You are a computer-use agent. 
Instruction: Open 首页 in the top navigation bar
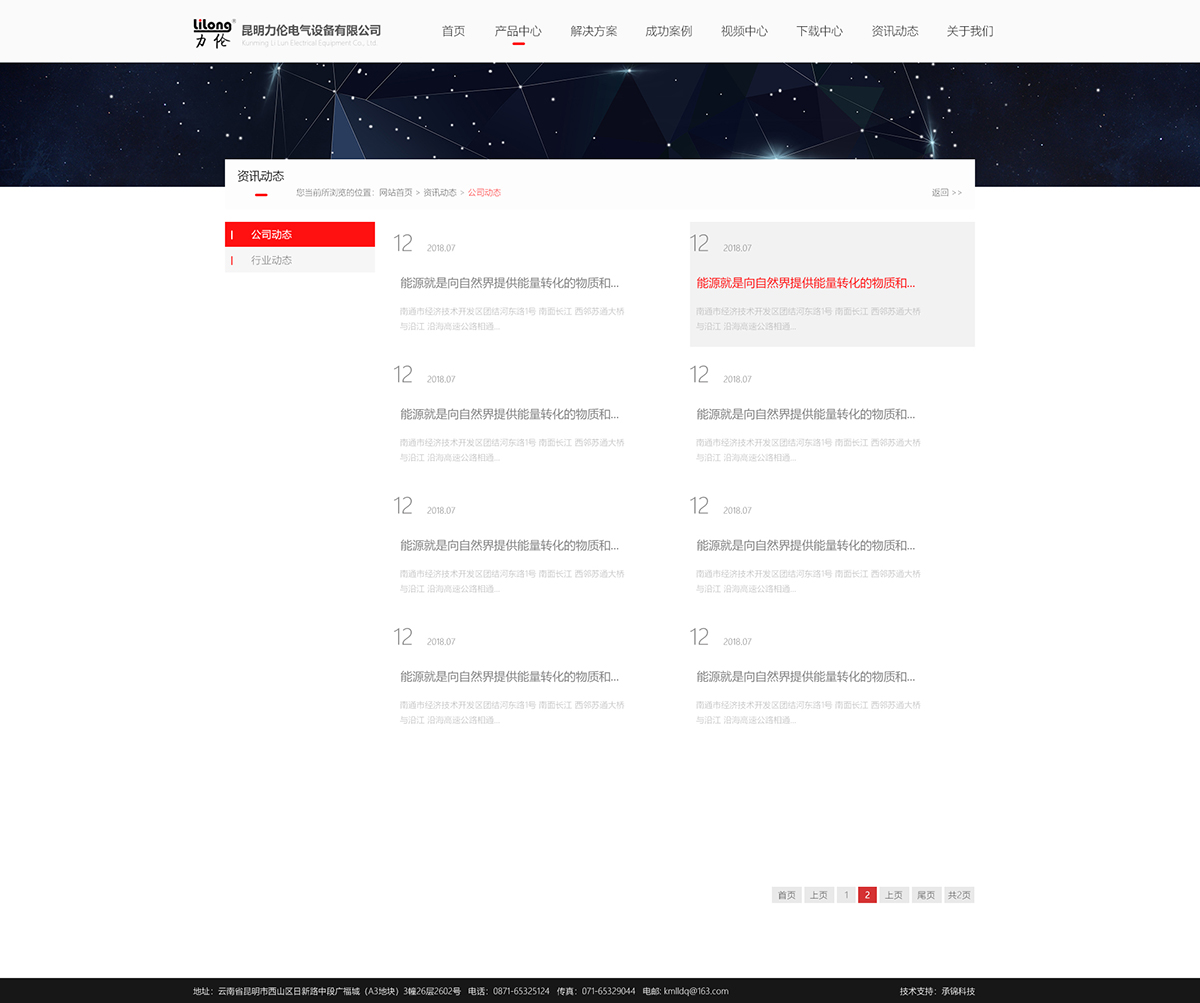(453, 31)
